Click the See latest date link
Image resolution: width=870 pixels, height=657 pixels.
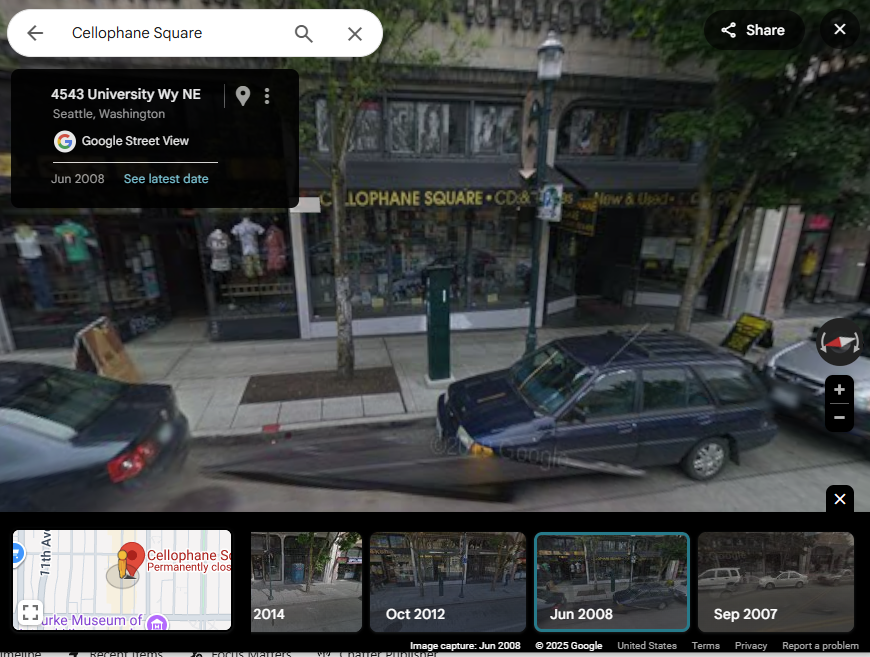pos(166,179)
